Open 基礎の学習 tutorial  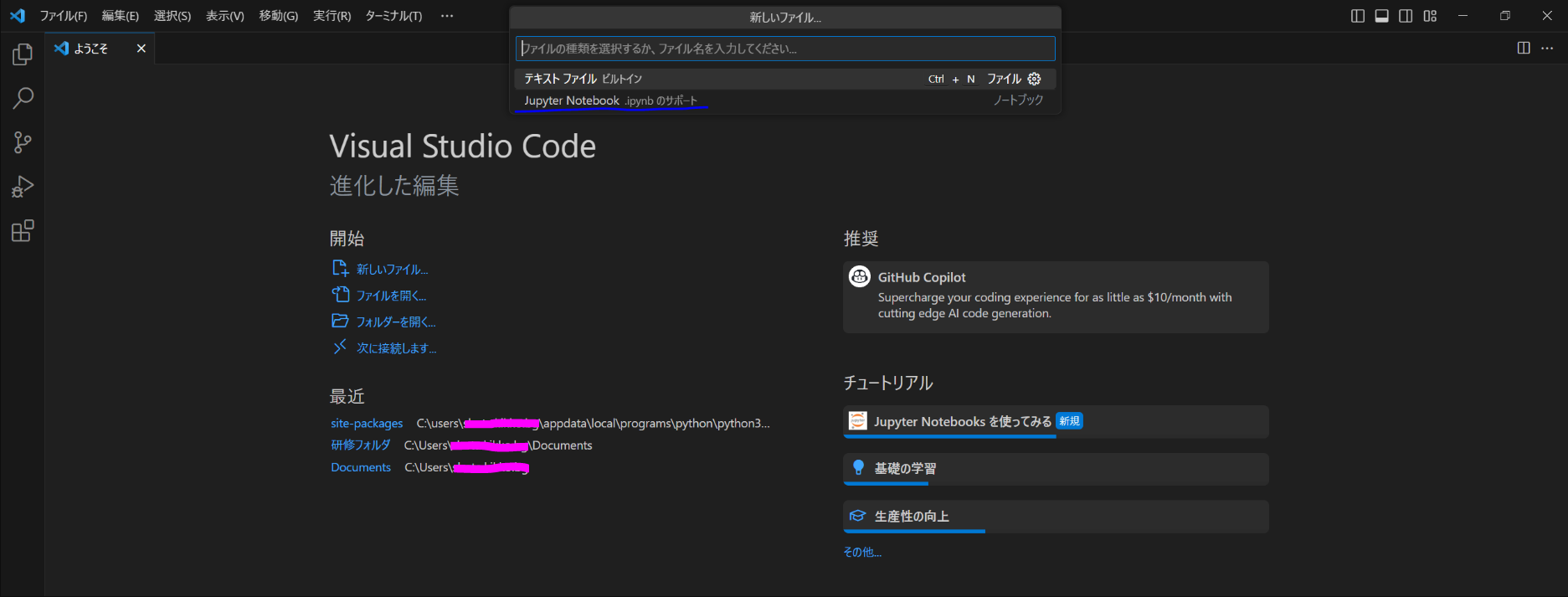tap(1056, 469)
